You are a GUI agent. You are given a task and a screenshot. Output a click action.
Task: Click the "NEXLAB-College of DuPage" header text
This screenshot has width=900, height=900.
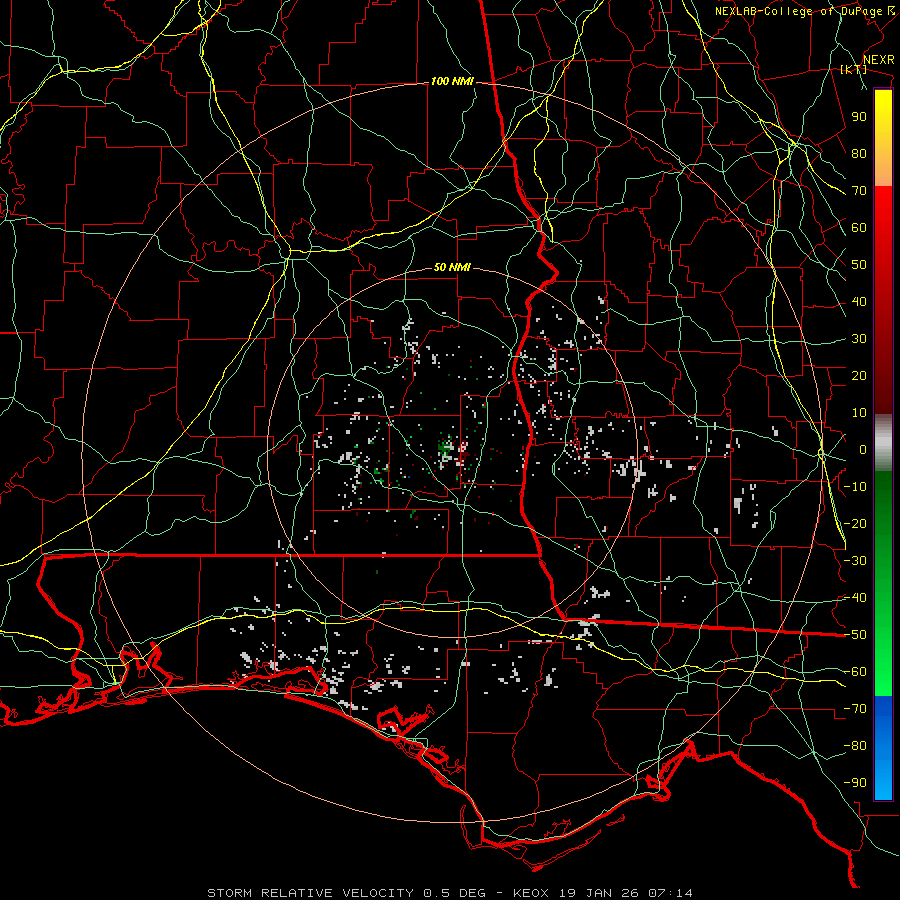click(x=798, y=11)
